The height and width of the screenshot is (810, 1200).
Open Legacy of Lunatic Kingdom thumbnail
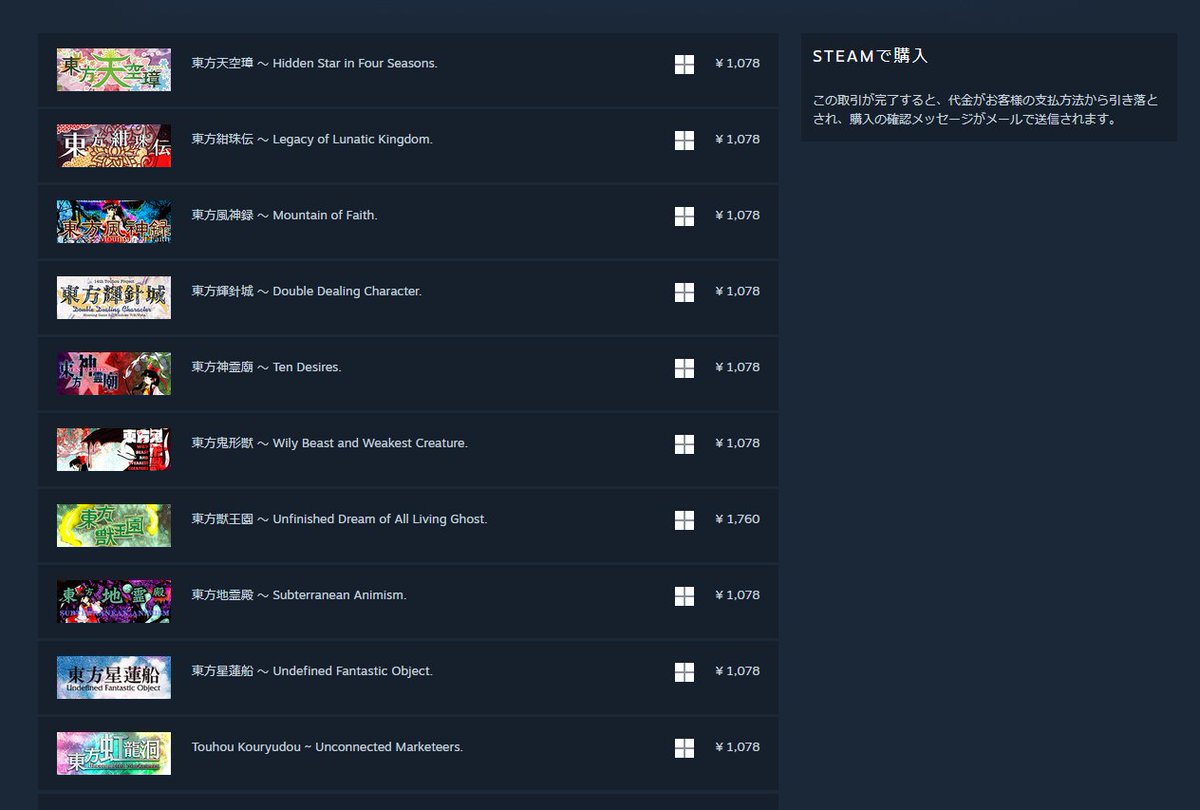pos(114,146)
